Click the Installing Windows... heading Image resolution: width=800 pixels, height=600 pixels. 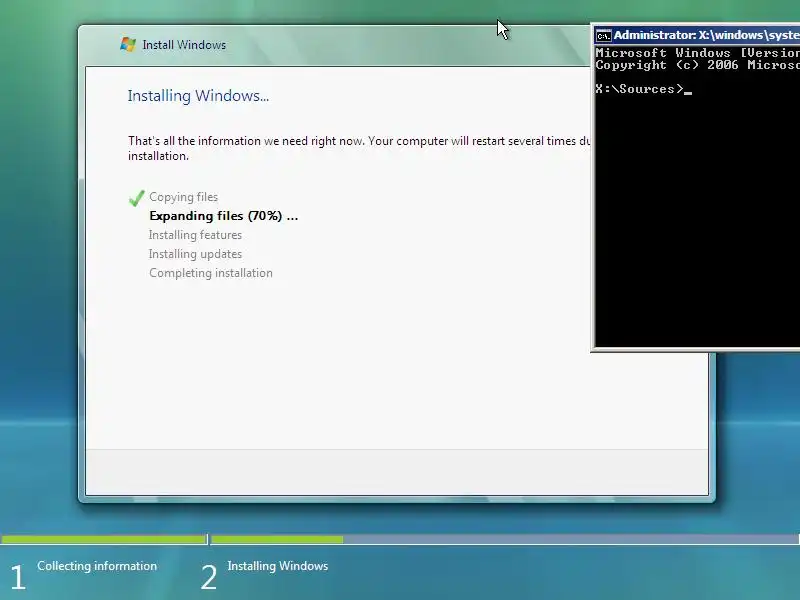pyautogui.click(x=198, y=95)
